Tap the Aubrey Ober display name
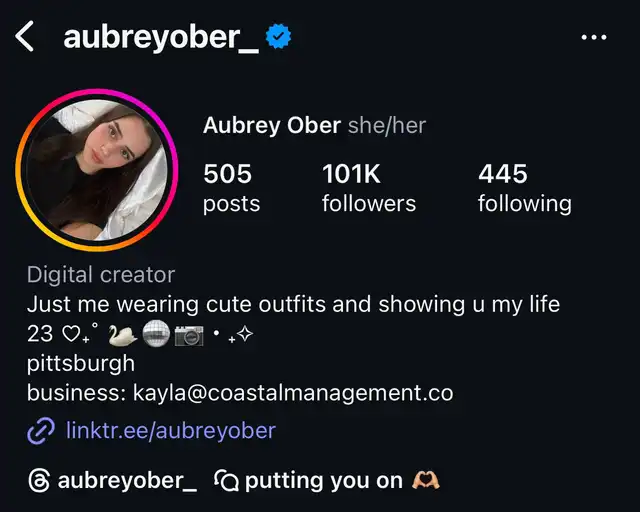The width and height of the screenshot is (640, 512). 272,125
